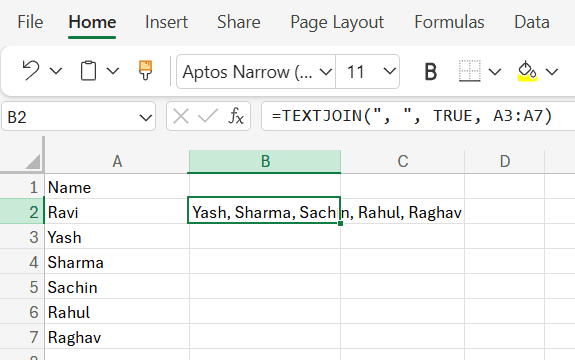Click the Borders grid icon
This screenshot has height=360, width=575.
click(470, 71)
